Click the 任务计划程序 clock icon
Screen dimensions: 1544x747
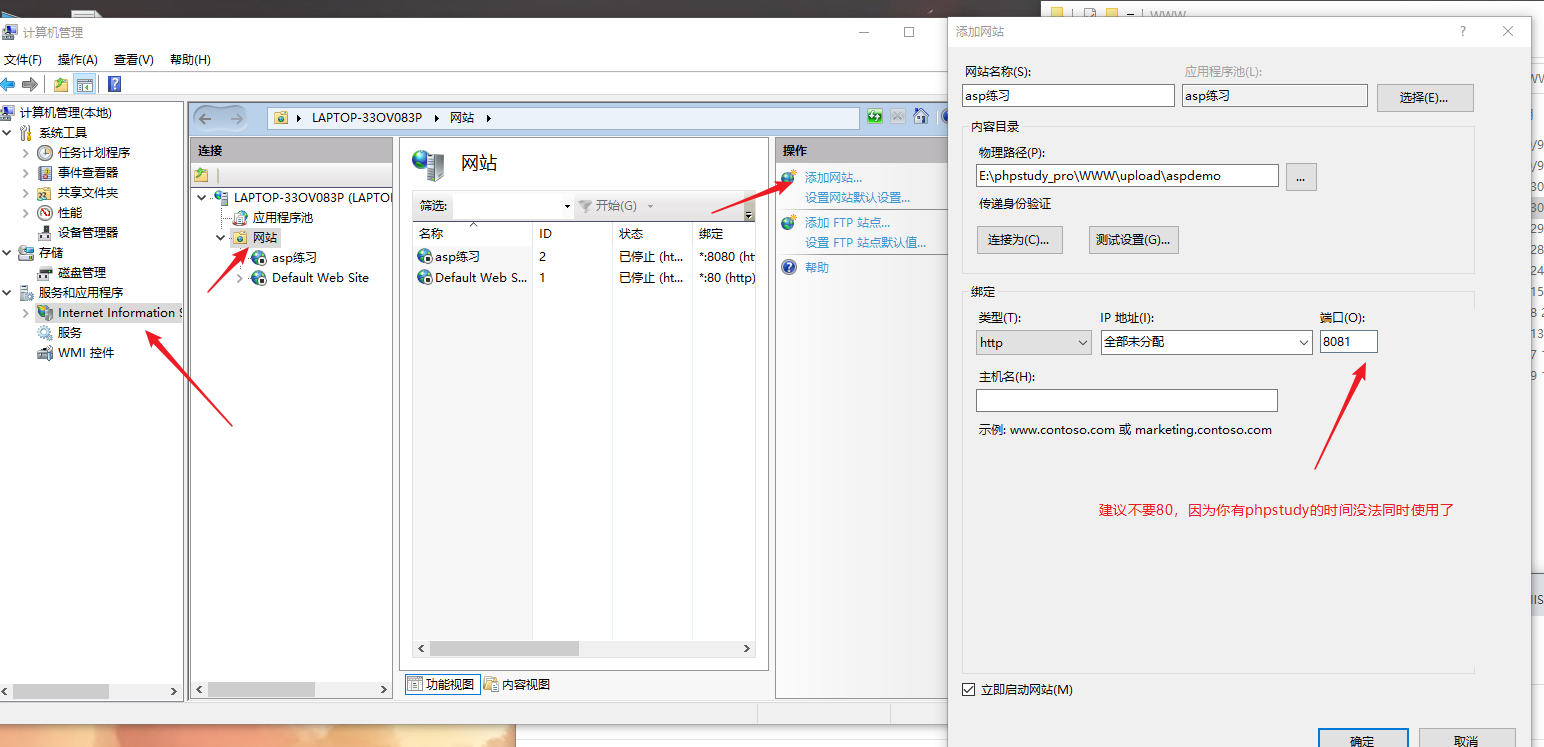coord(45,152)
